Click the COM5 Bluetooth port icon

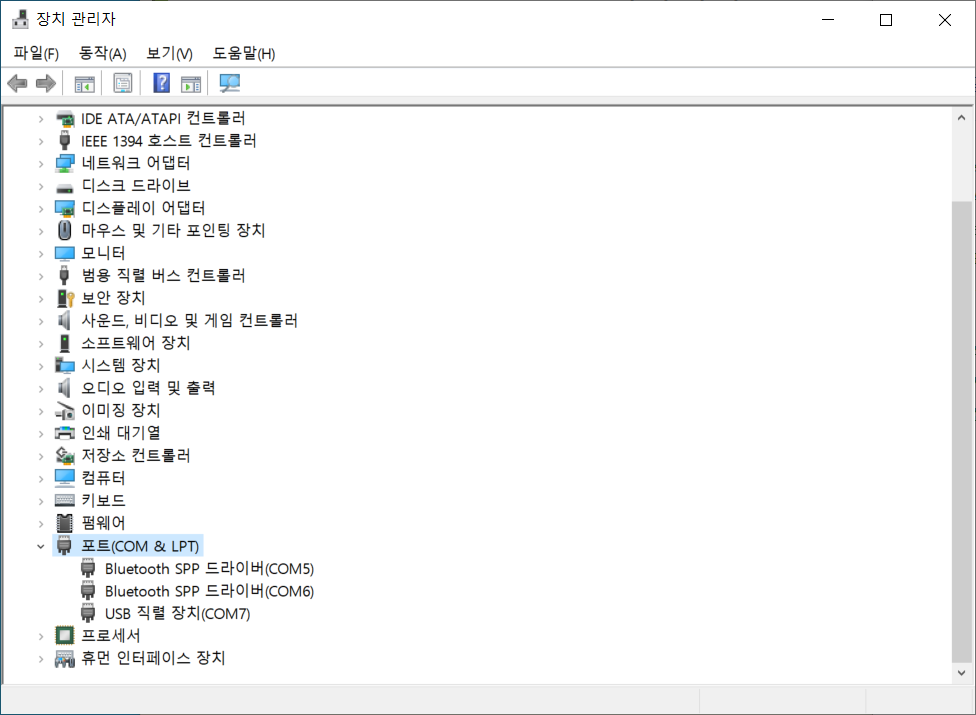click(88, 568)
